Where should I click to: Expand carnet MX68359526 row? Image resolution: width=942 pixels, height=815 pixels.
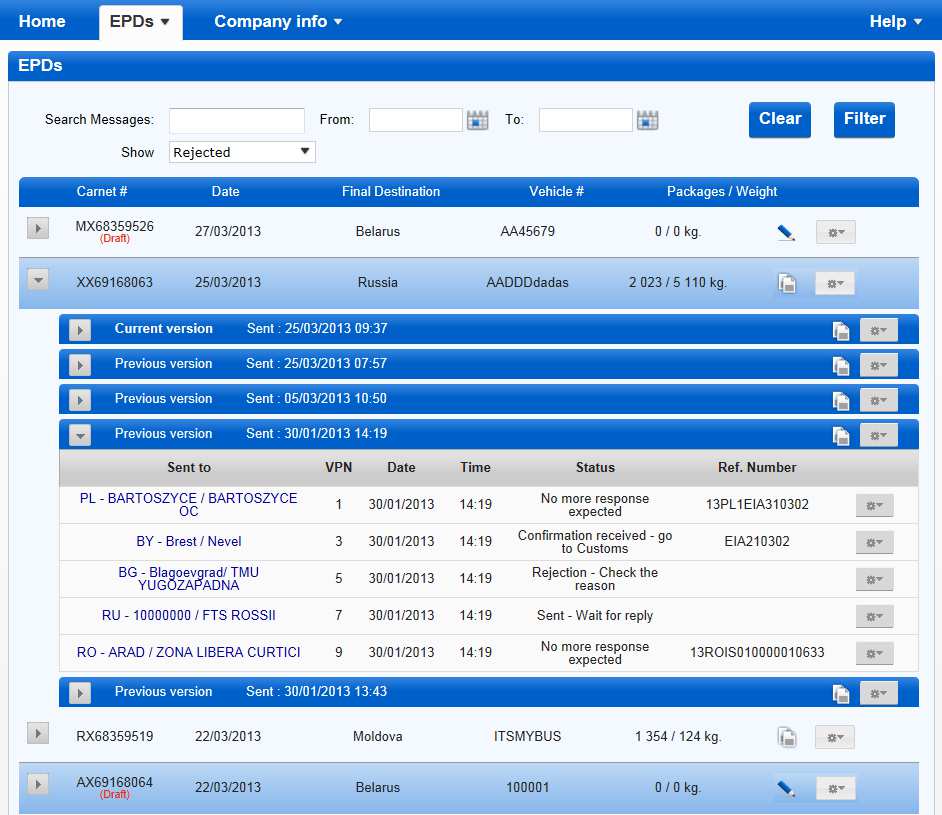coord(38,228)
